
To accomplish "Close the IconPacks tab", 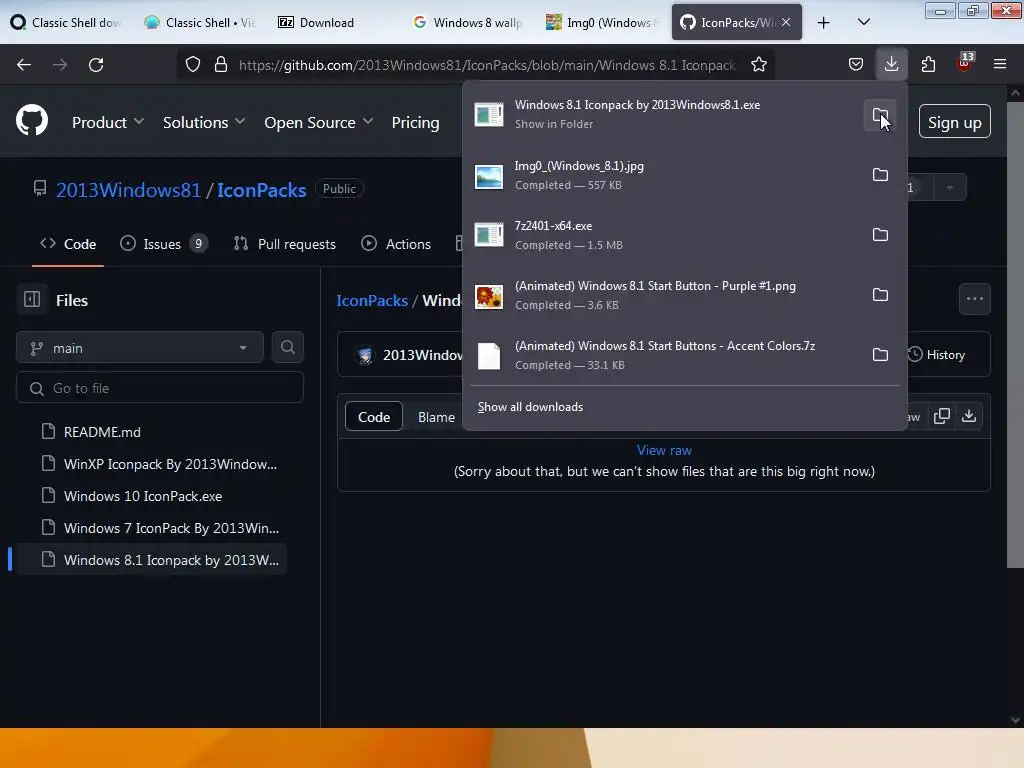I will coord(786,22).
